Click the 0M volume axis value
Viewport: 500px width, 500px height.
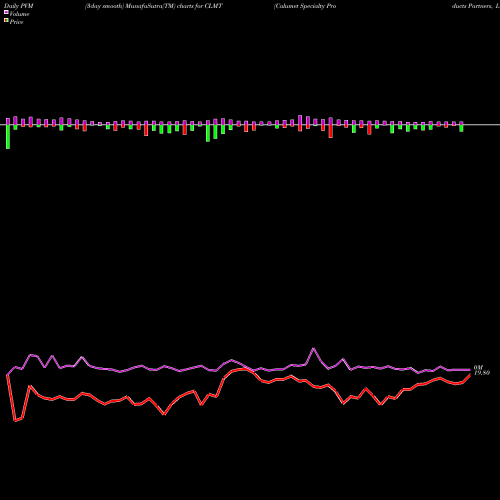pyautogui.click(x=478, y=367)
